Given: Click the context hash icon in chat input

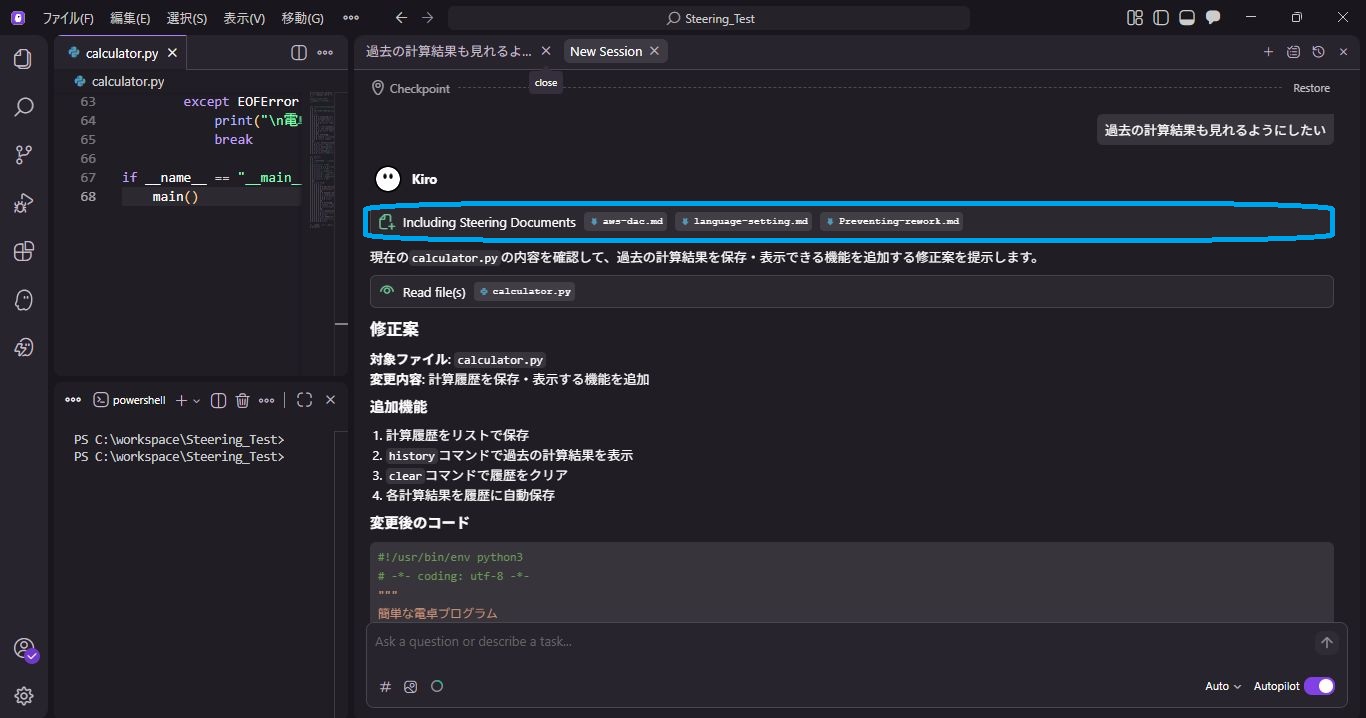Looking at the screenshot, I should pos(385,687).
